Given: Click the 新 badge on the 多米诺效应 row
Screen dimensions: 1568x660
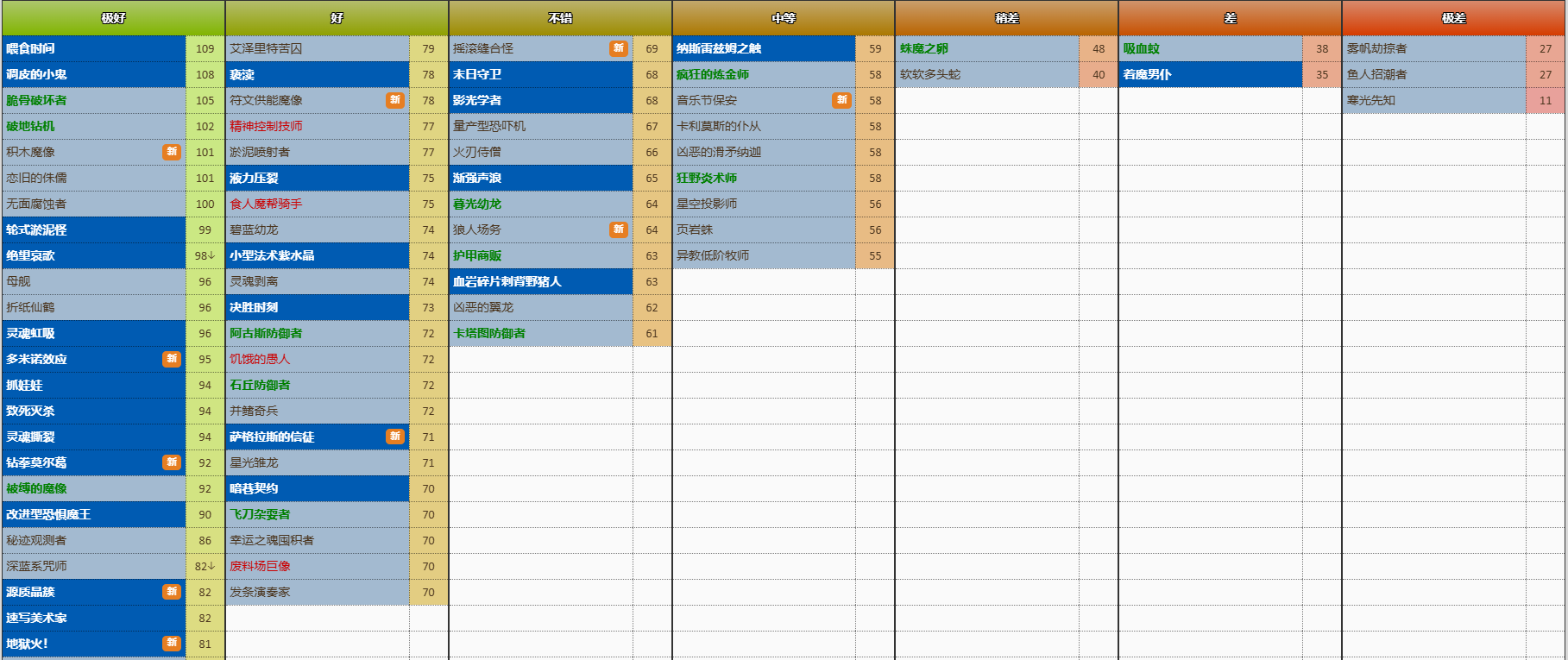Looking at the screenshot, I should (x=172, y=359).
